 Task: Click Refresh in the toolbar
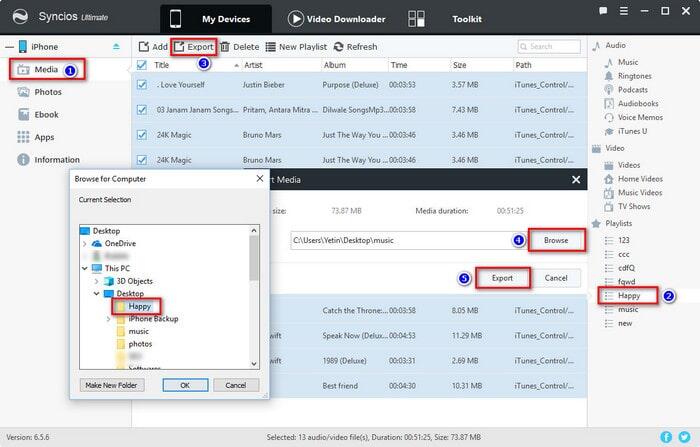tap(355, 47)
